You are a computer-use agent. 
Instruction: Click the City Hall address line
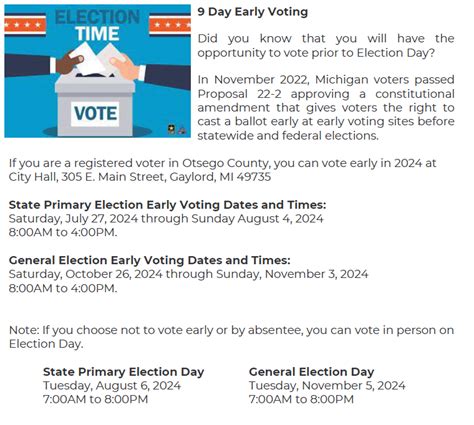point(140,177)
